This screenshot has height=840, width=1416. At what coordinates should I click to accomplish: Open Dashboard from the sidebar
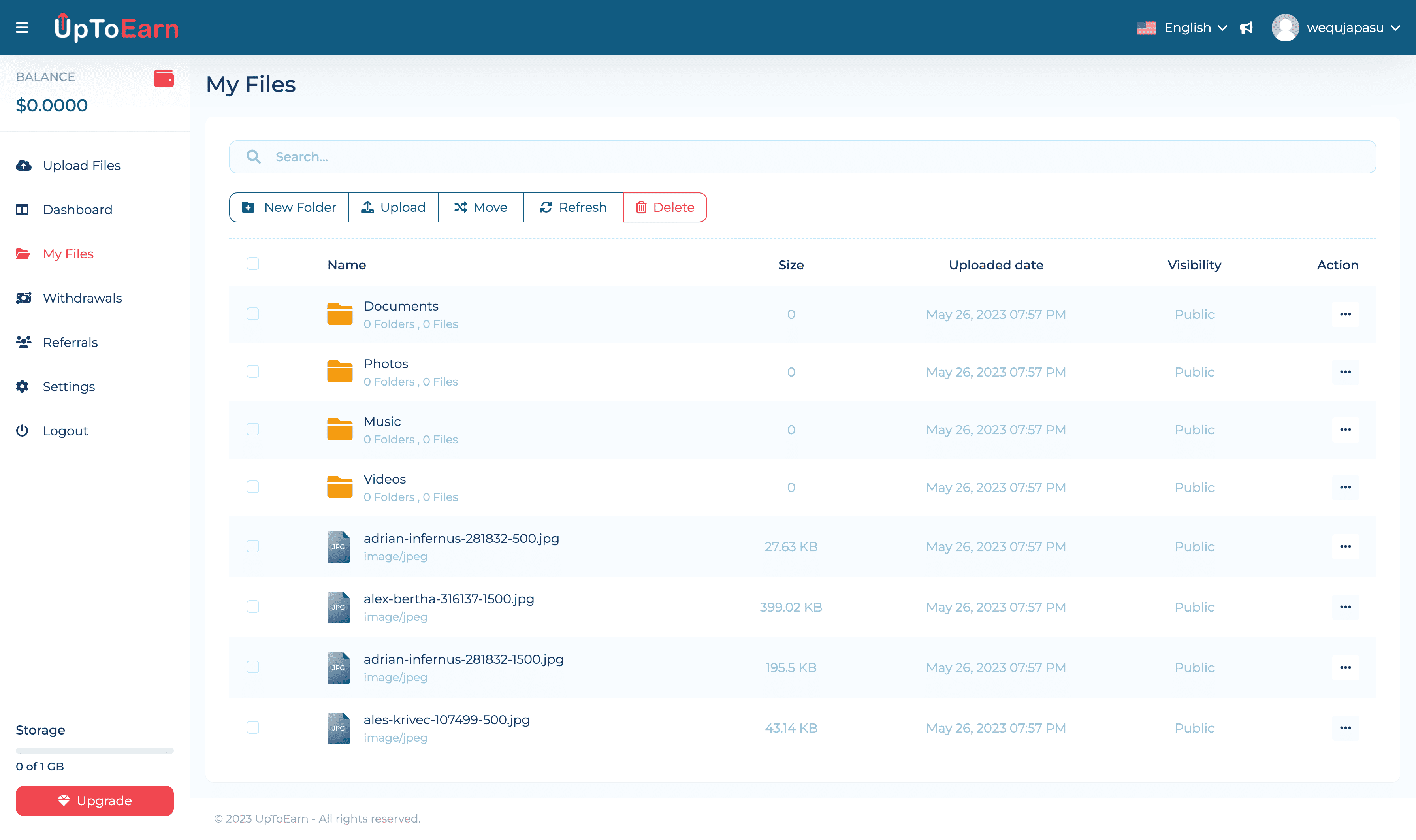pos(64,209)
